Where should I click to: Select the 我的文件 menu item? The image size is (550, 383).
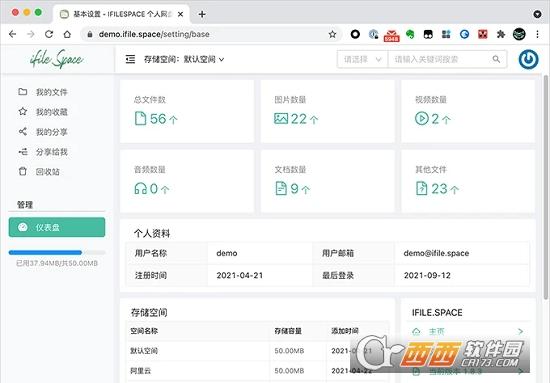(x=57, y=92)
